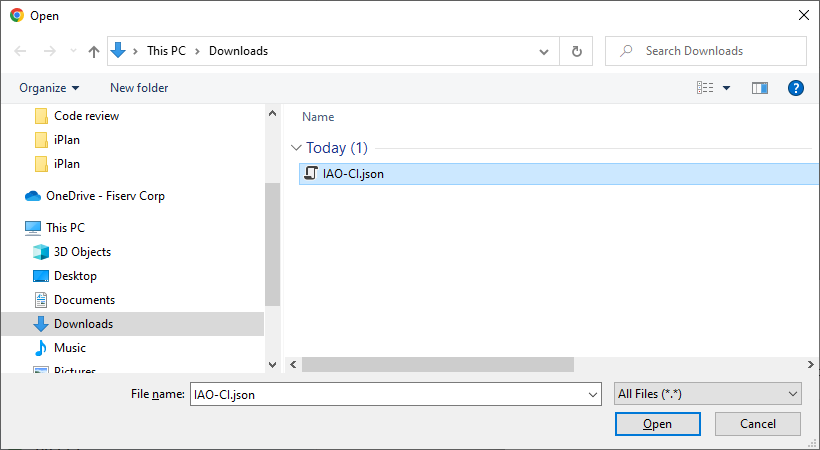The width and height of the screenshot is (820, 450).
Task: Click the Music note icon
Action: [x=41, y=348]
